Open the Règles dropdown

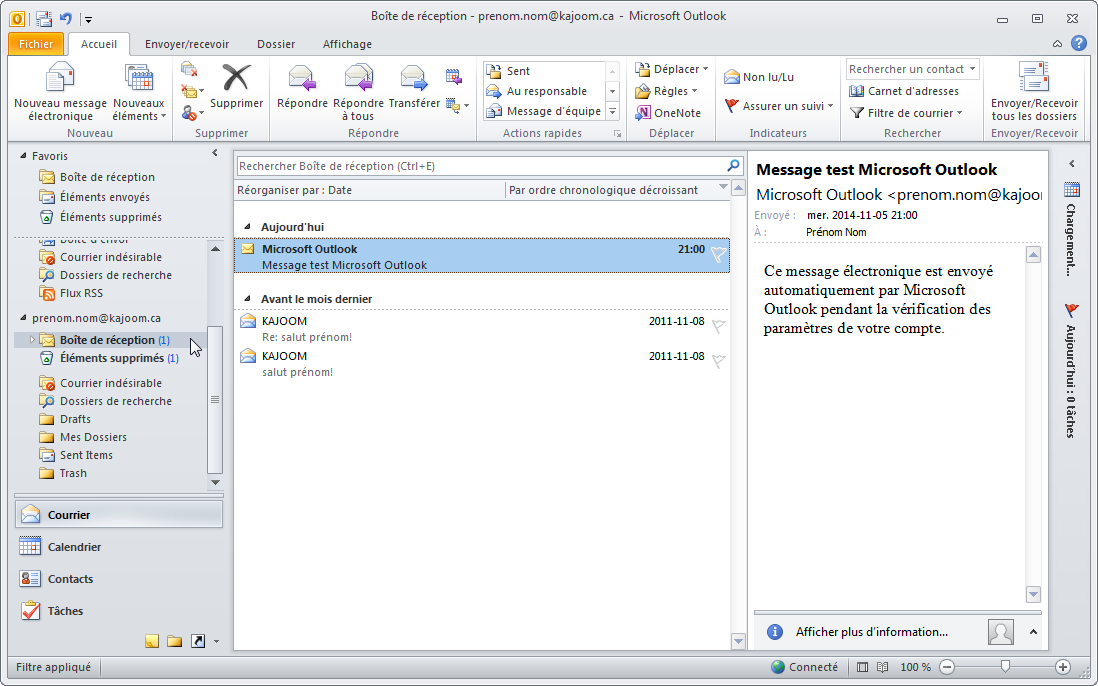(666, 91)
